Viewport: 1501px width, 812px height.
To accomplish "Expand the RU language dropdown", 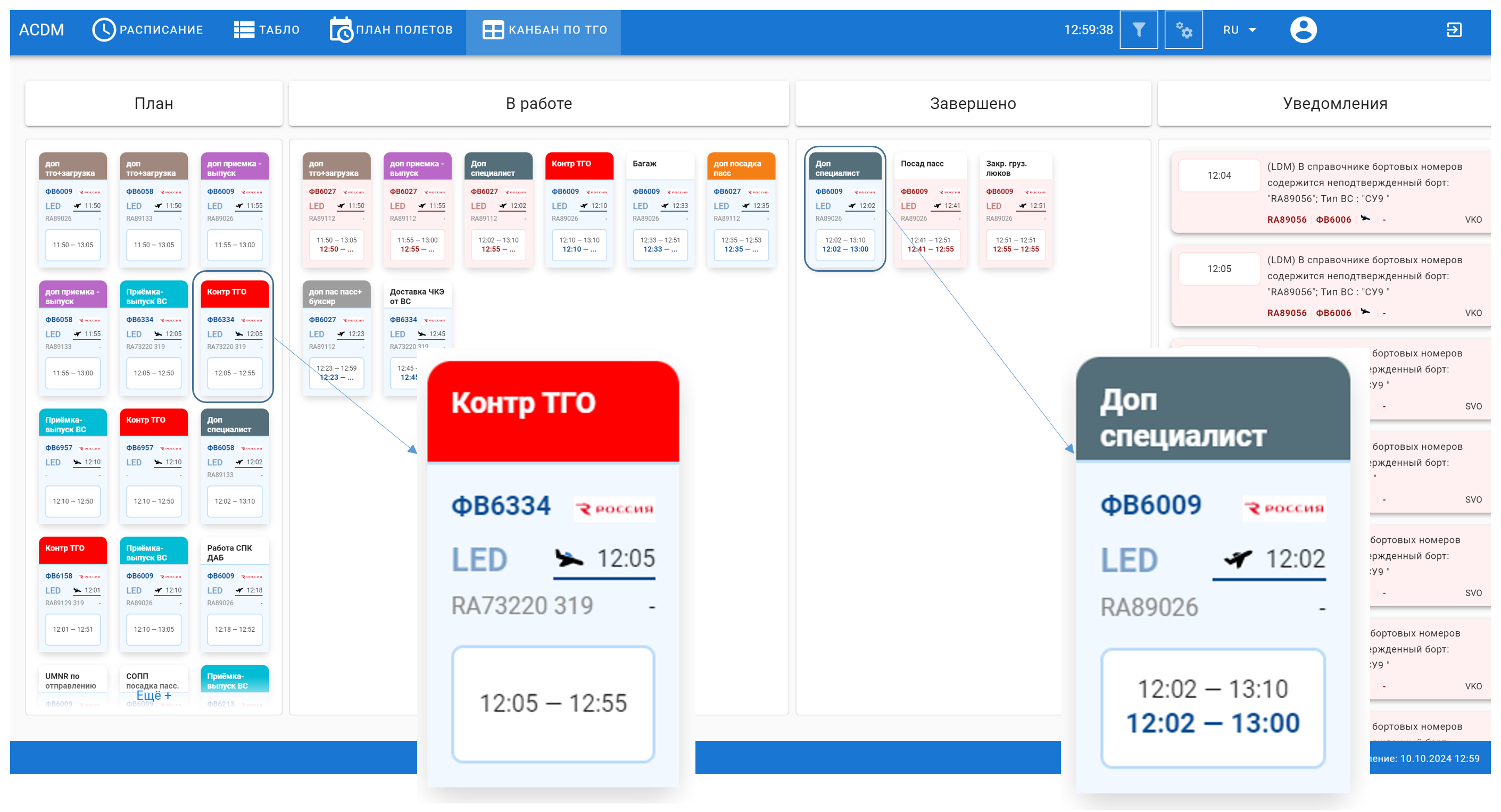I will pyautogui.click(x=1239, y=30).
